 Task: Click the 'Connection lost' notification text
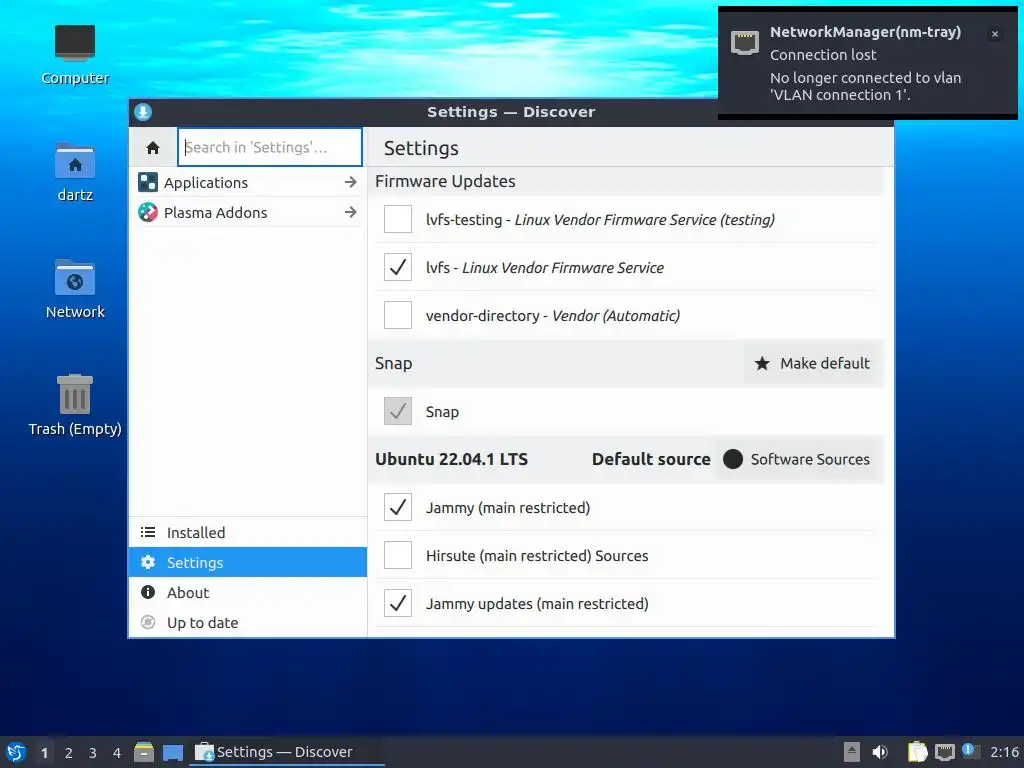click(823, 55)
